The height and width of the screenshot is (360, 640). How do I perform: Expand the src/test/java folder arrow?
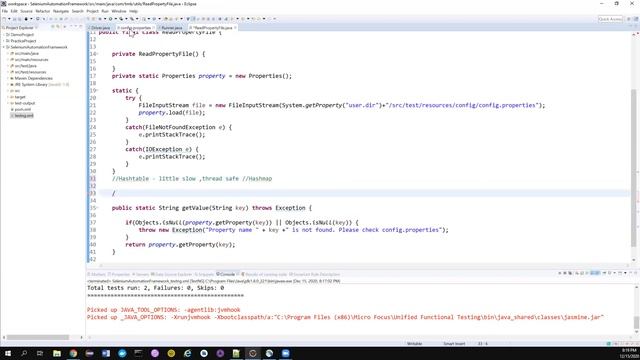pos(8,66)
